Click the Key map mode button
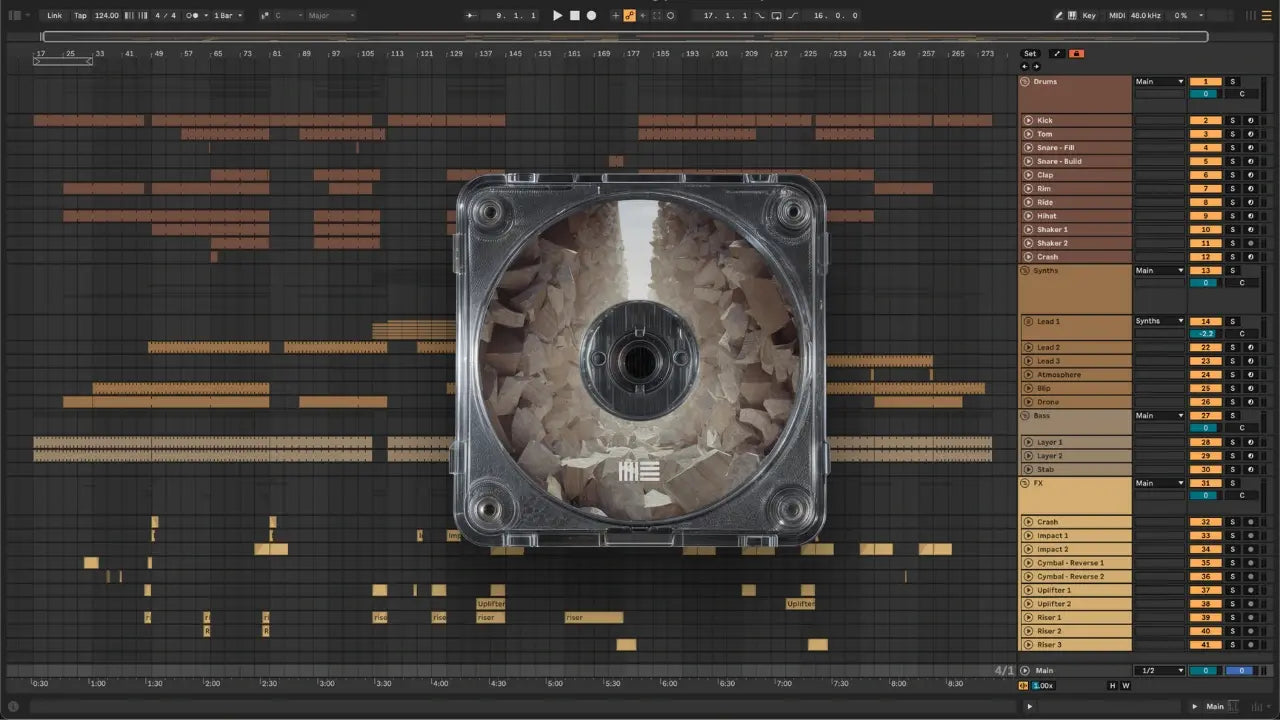The image size is (1280, 720). click(x=1089, y=16)
